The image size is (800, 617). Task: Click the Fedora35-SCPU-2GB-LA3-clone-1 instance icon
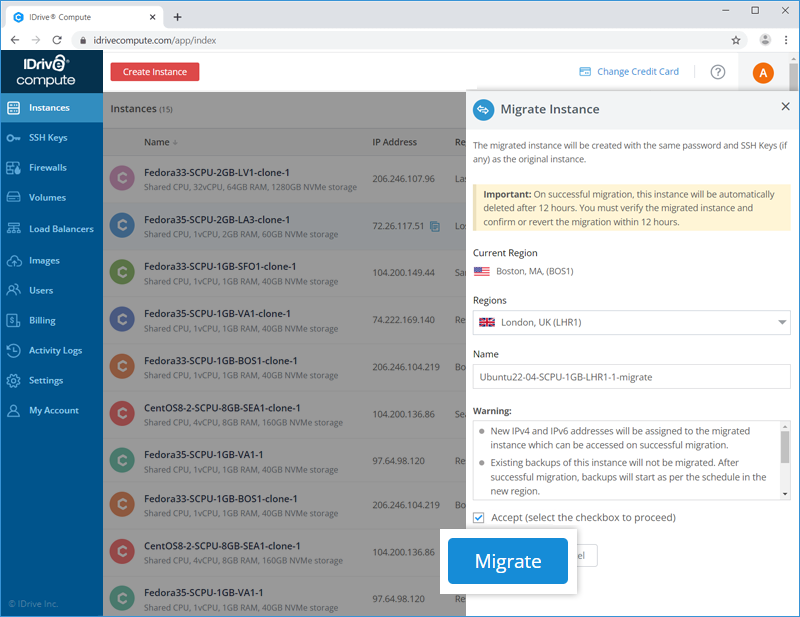coord(122,225)
